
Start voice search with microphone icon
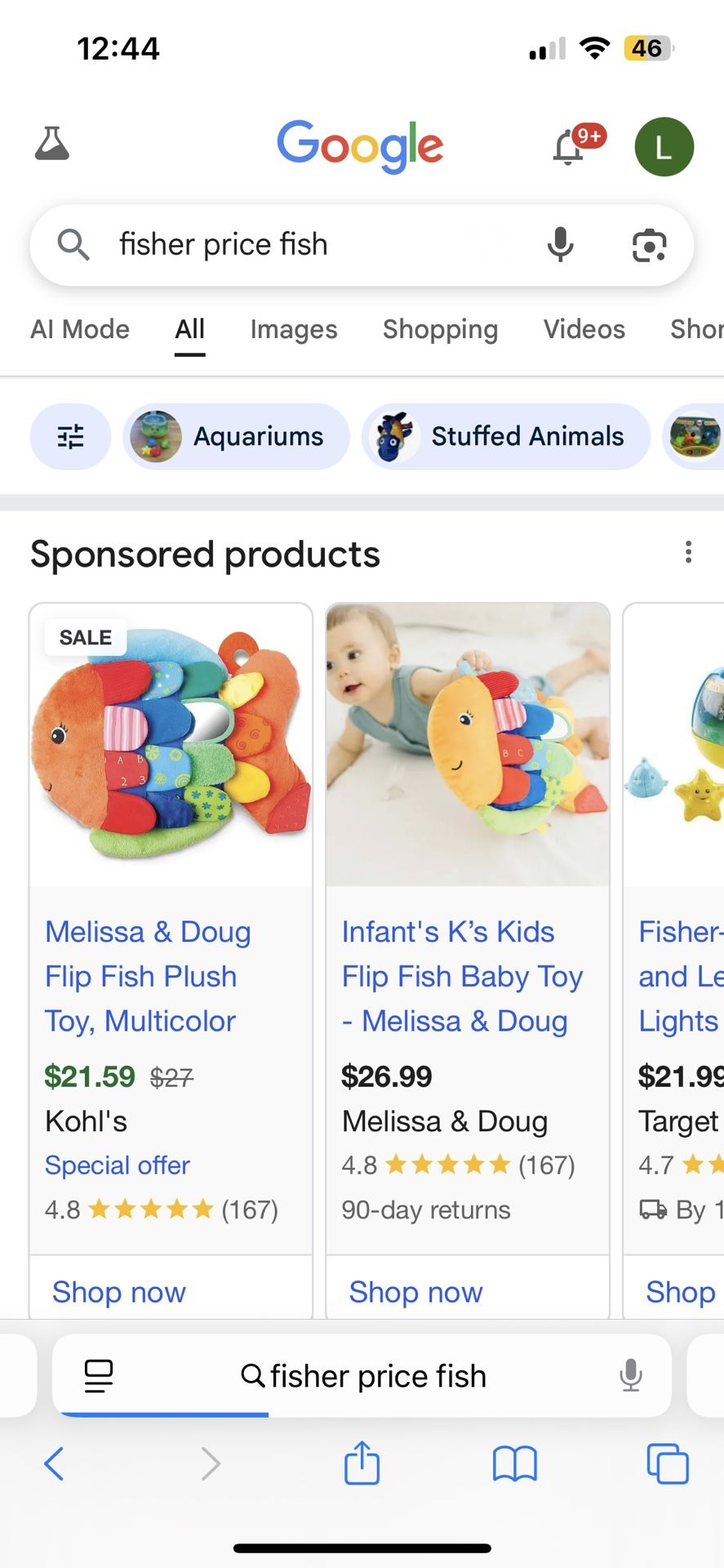(560, 244)
